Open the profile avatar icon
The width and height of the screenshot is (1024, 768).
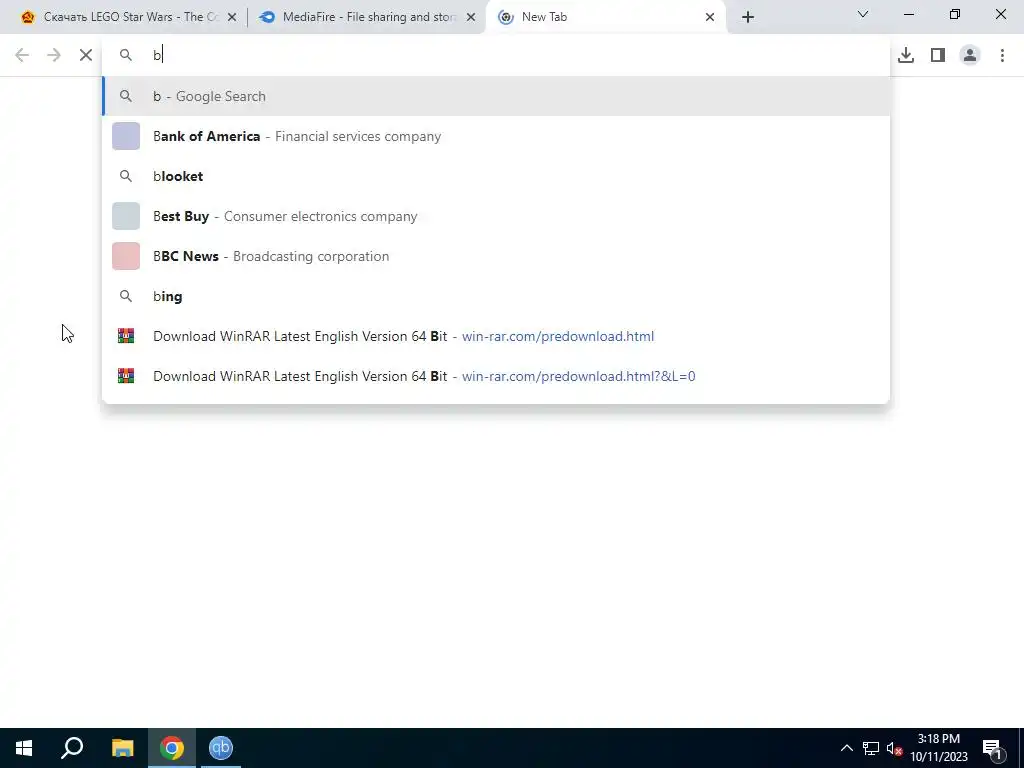[x=970, y=56]
